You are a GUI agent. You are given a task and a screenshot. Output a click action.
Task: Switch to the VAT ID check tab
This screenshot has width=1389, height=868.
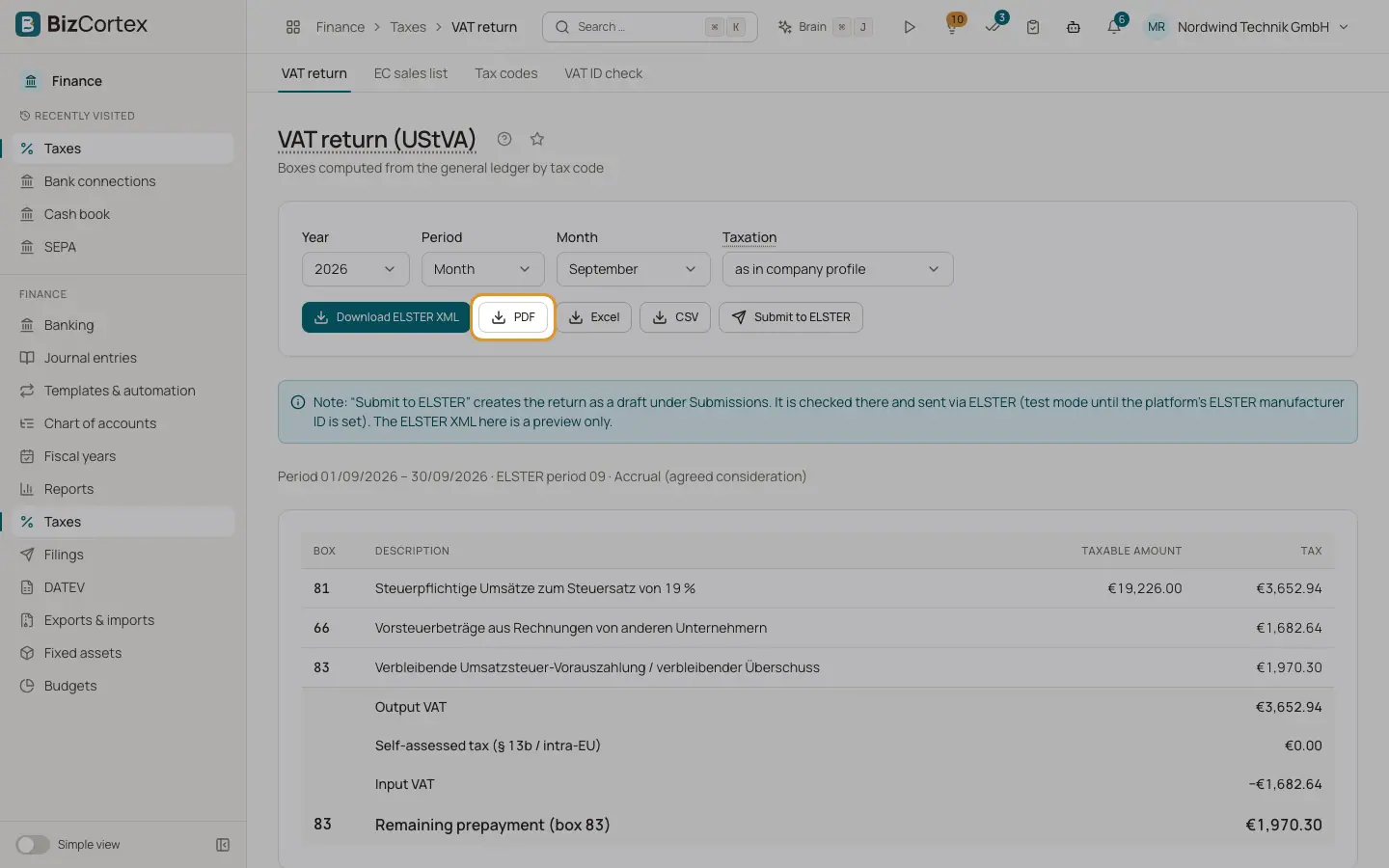coord(603,73)
